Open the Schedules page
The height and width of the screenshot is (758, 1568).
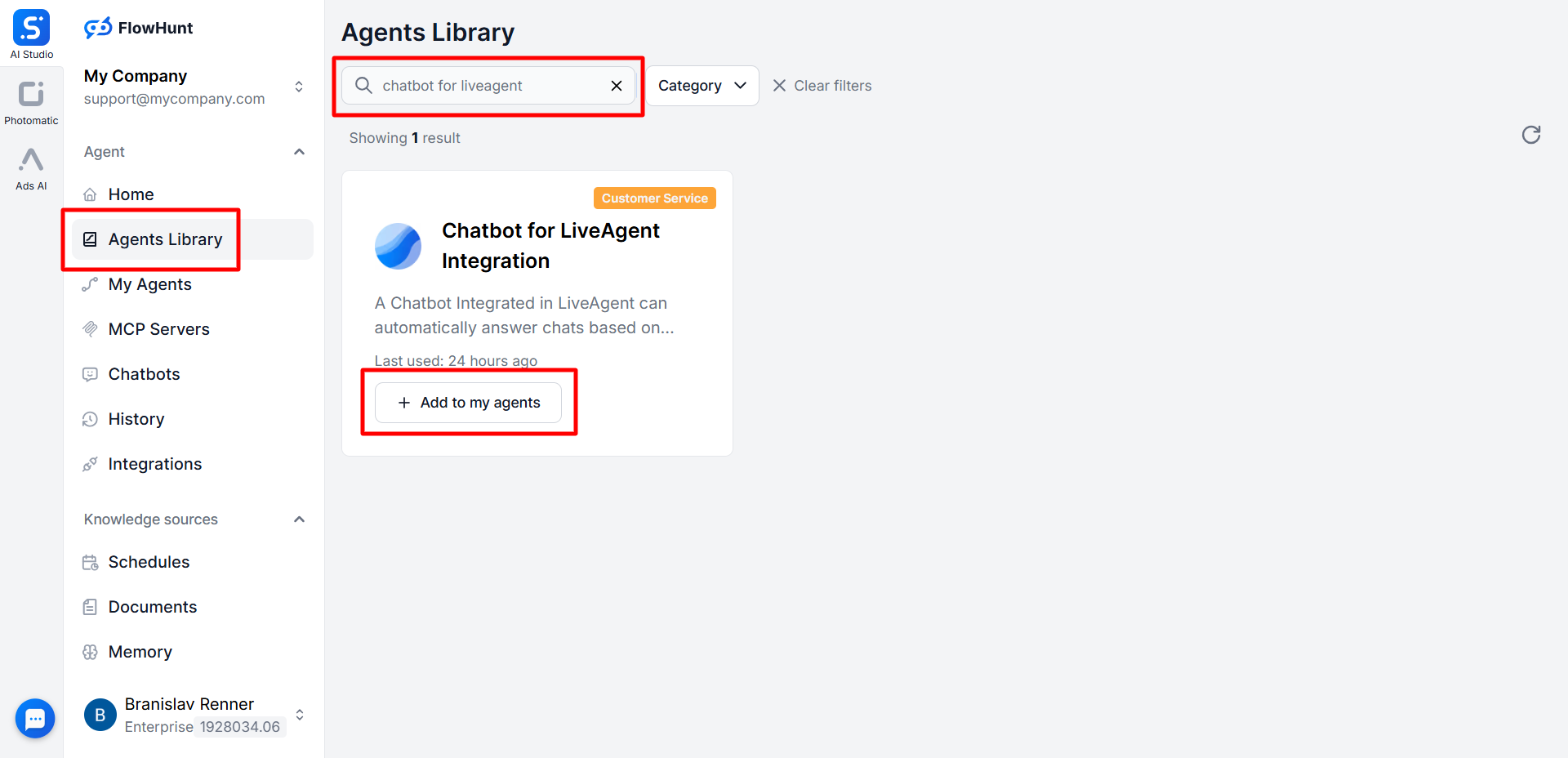tap(149, 562)
